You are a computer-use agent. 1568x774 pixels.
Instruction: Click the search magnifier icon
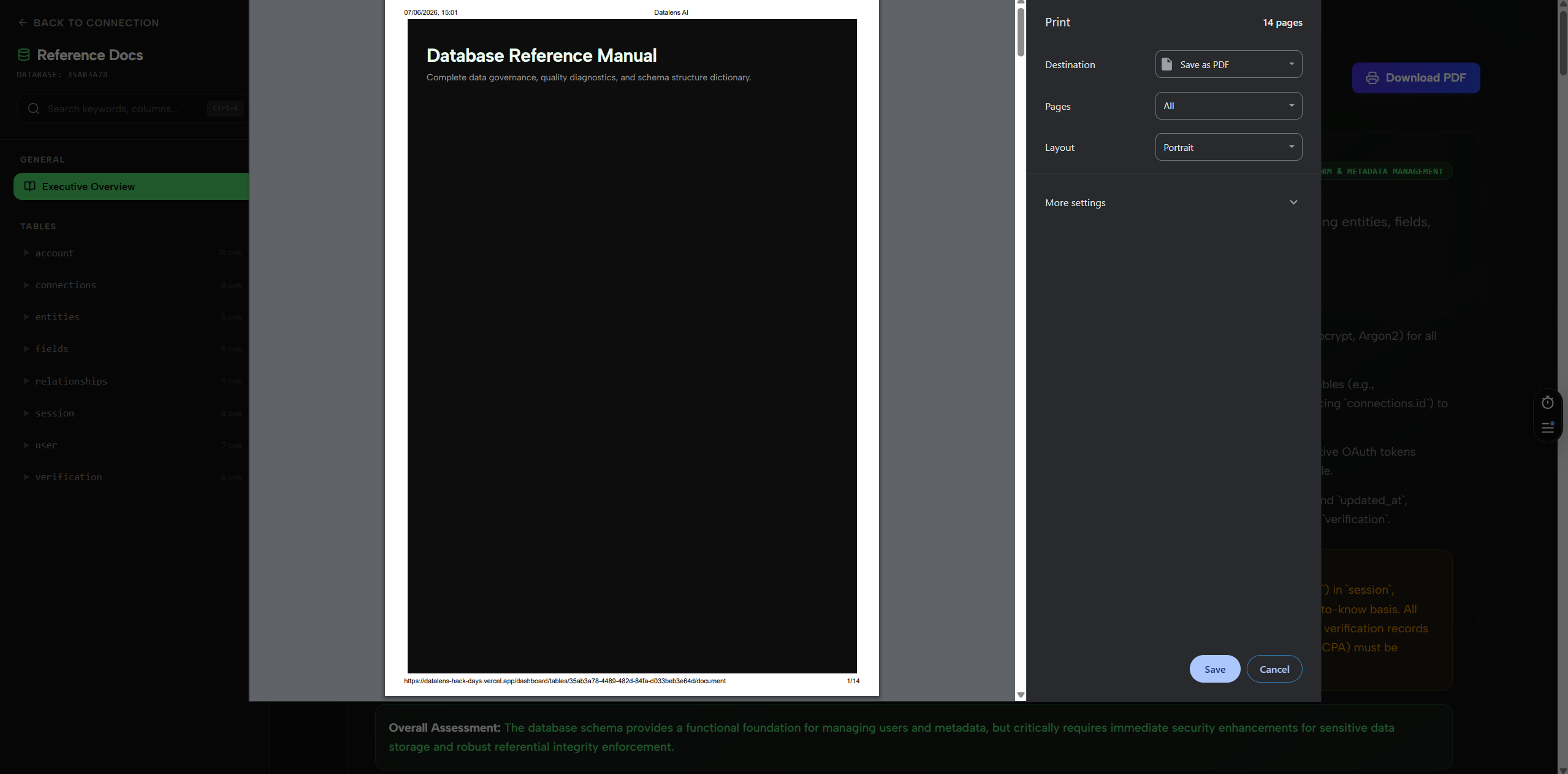[x=34, y=109]
